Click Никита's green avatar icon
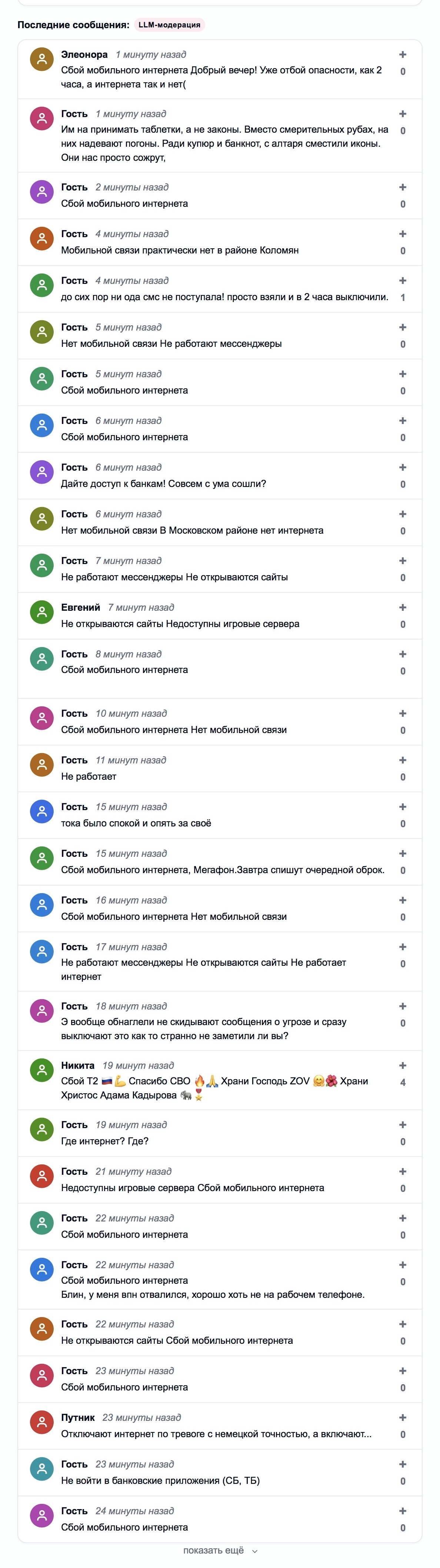The width and height of the screenshot is (440, 1568). click(42, 1070)
